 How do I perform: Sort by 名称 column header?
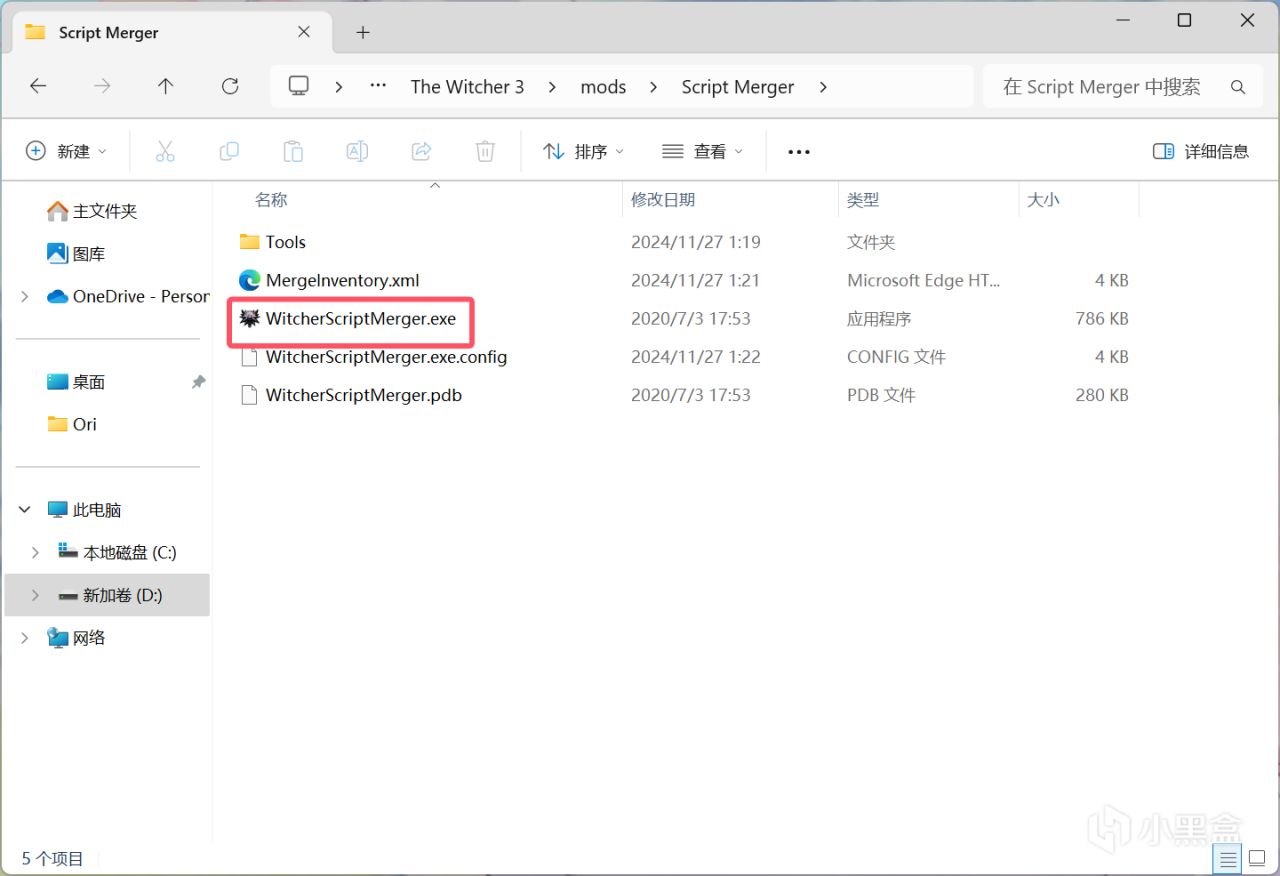point(271,200)
